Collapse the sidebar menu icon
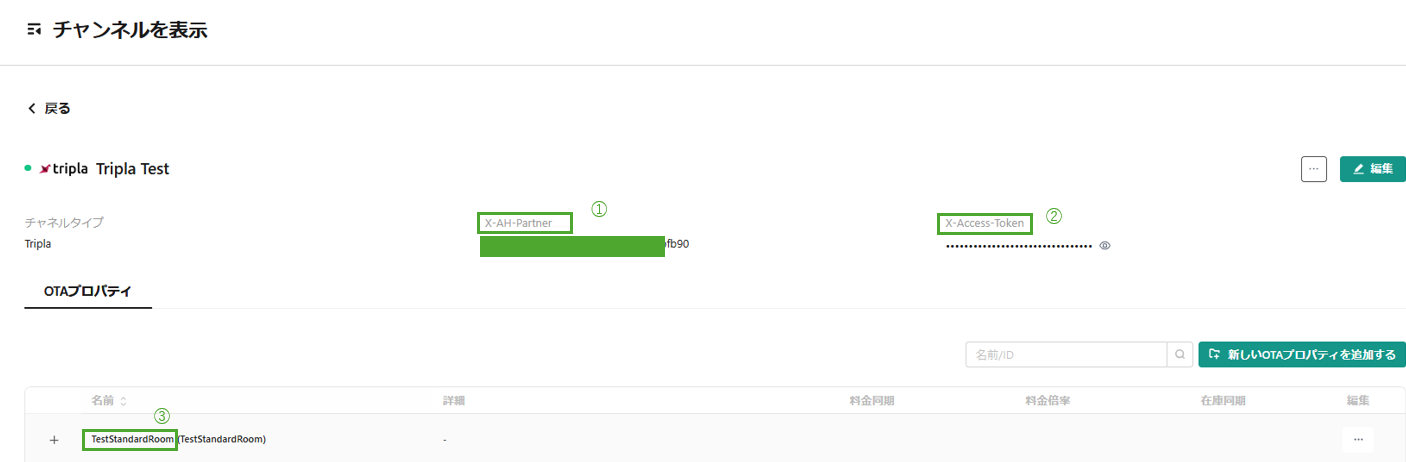The image size is (1406, 462). tap(35, 31)
